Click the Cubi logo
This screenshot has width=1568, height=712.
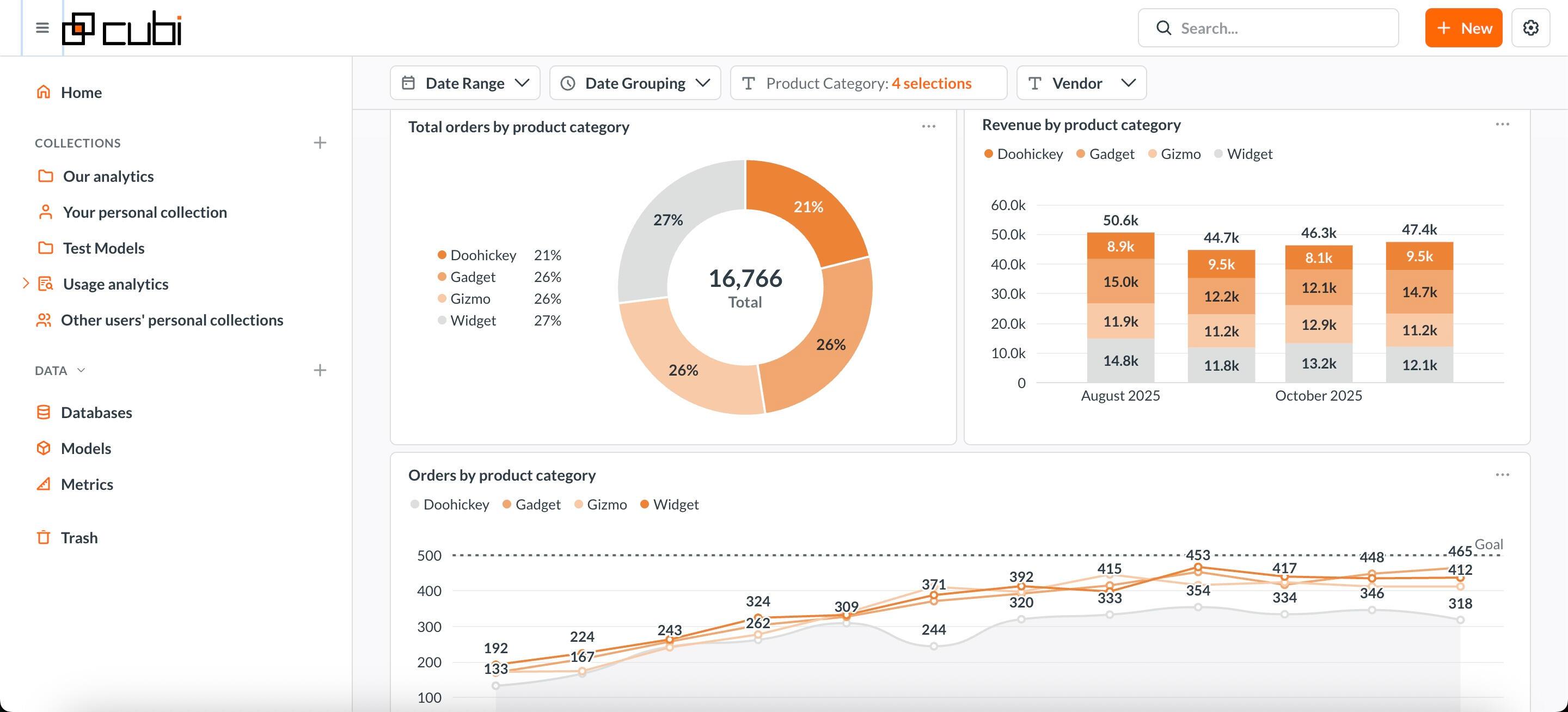pyautogui.click(x=122, y=28)
